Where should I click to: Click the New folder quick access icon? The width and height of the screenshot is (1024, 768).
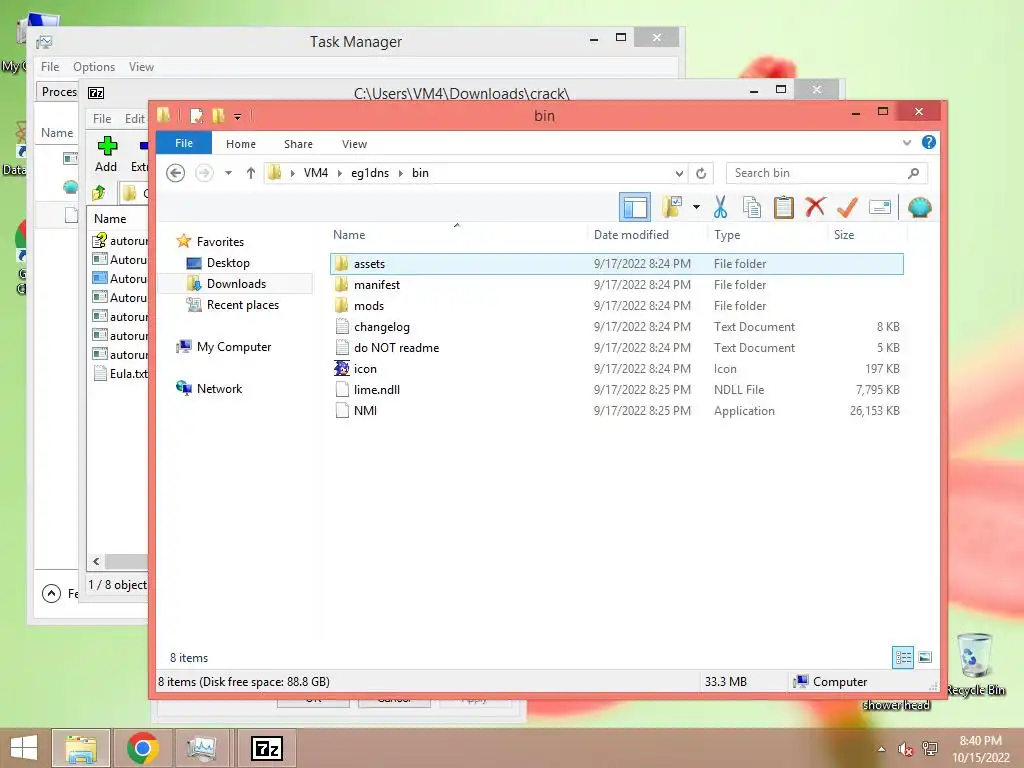click(218, 116)
